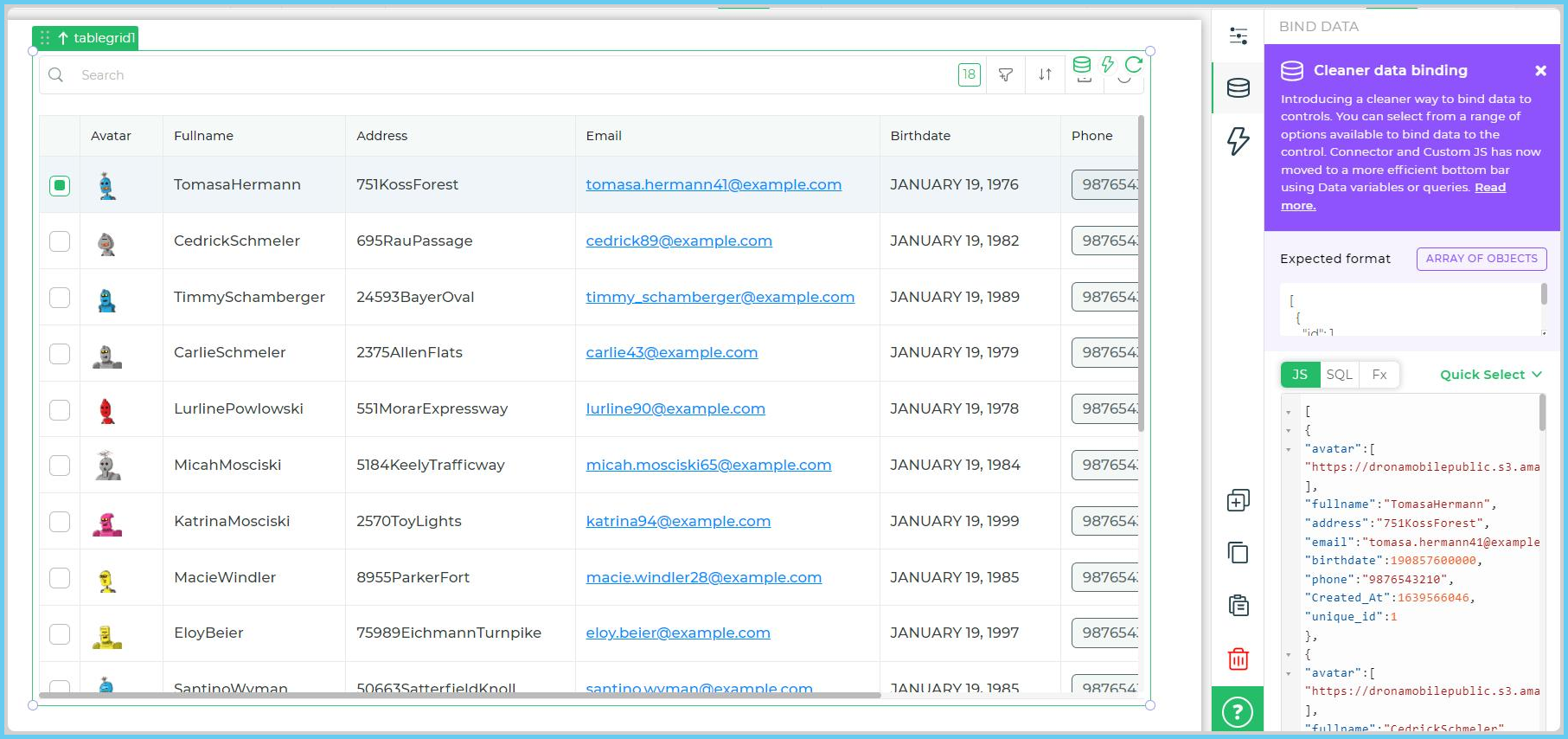Screen dimensions: 1568x739
Task: Check the CedrickSchmeler row checkbox
Action: coord(60,241)
